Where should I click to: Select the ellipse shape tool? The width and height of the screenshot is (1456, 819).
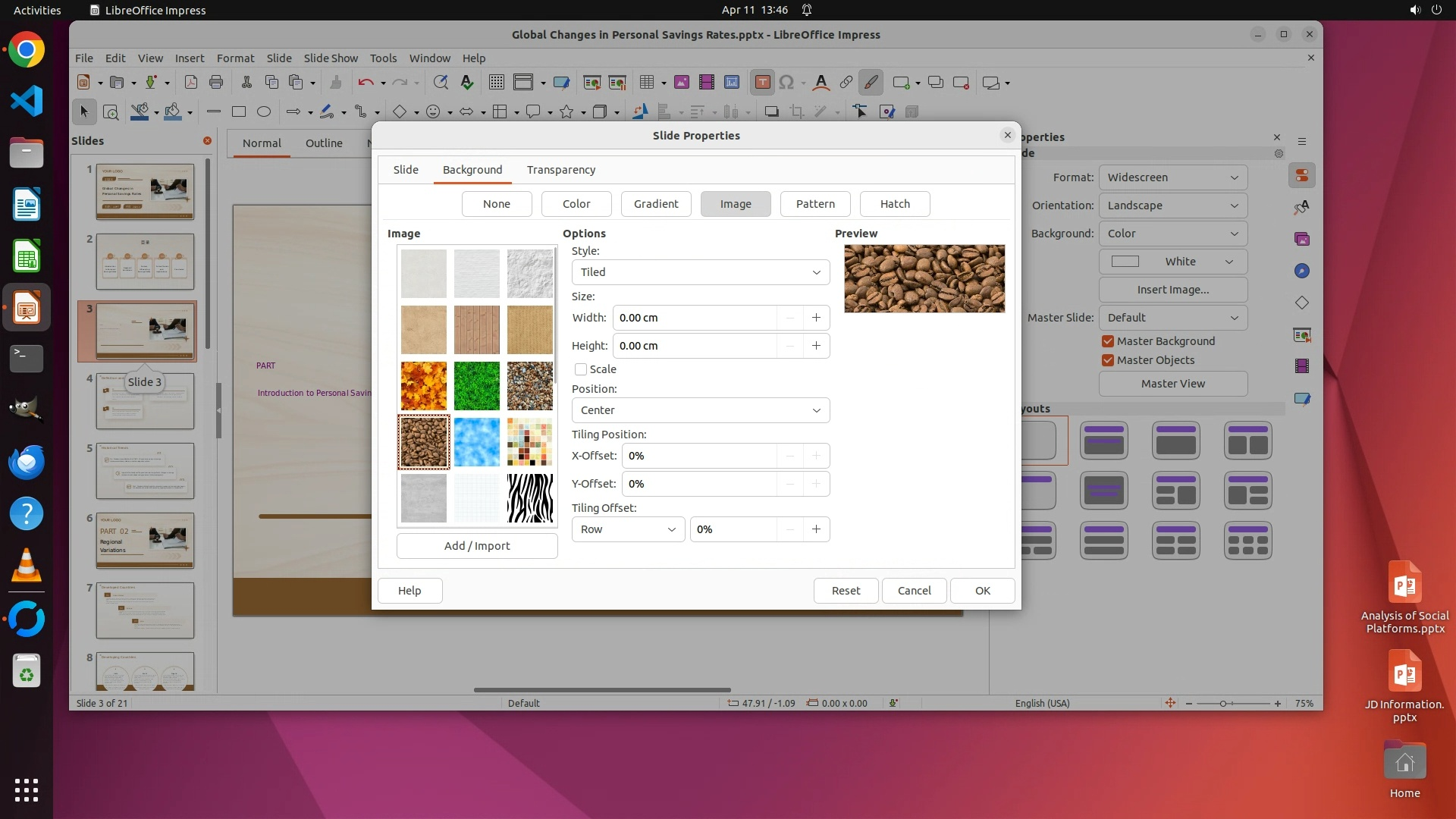(x=264, y=112)
